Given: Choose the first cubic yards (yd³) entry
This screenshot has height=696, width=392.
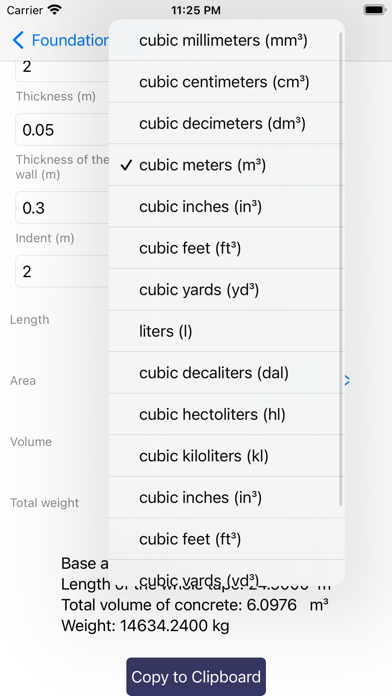Looking at the screenshot, I should pyautogui.click(x=226, y=289).
